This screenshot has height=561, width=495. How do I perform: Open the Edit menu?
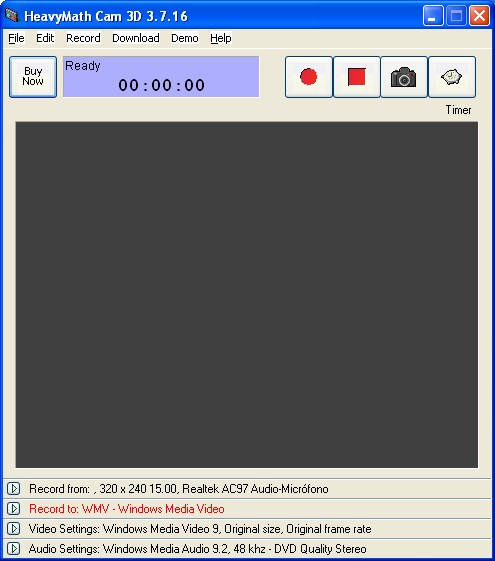pos(45,38)
